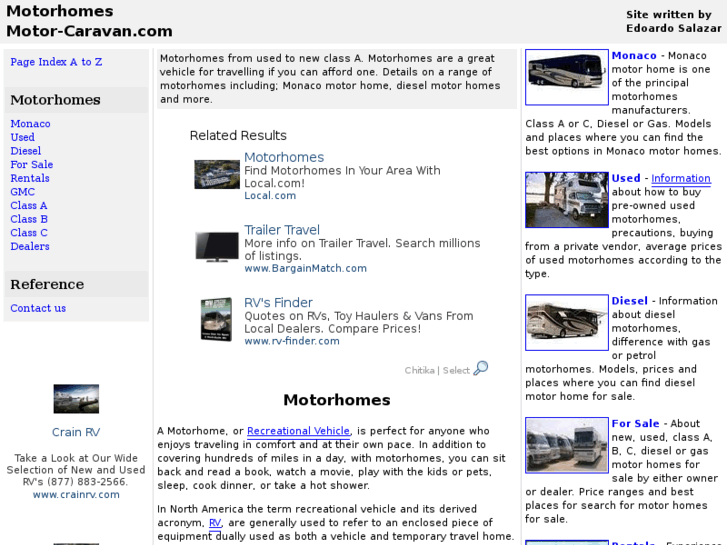Click the centered Motorhomes article heading
This screenshot has height=545, width=727.
tap(337, 400)
